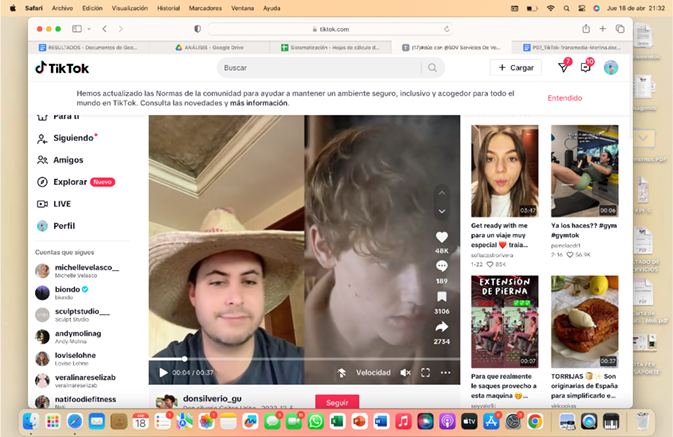Viewport: 673px width, 437px height.
Task: Dismiss the notice by clicking Entendido
Action: tap(564, 98)
